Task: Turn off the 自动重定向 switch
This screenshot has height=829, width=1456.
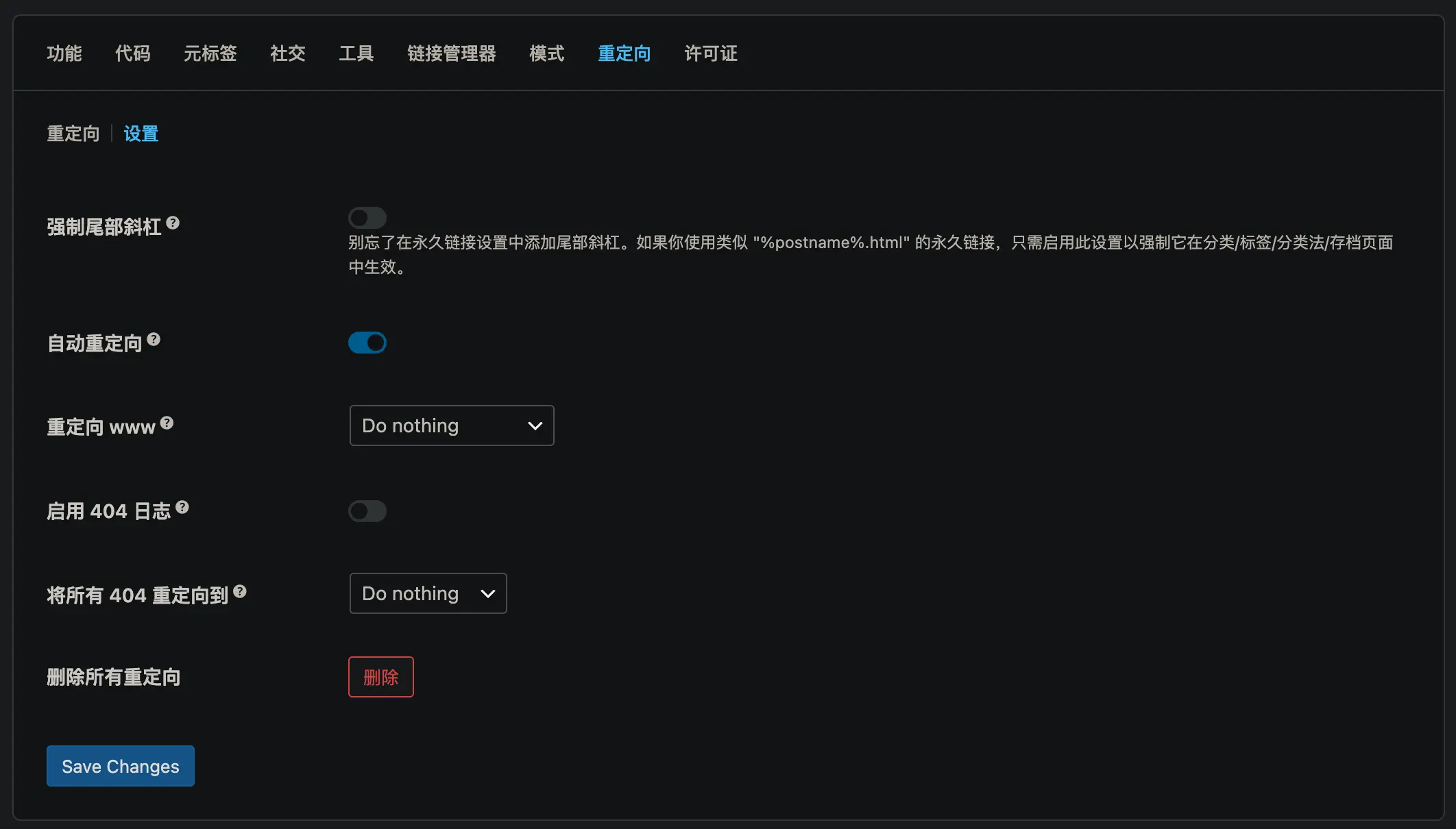Action: click(367, 343)
